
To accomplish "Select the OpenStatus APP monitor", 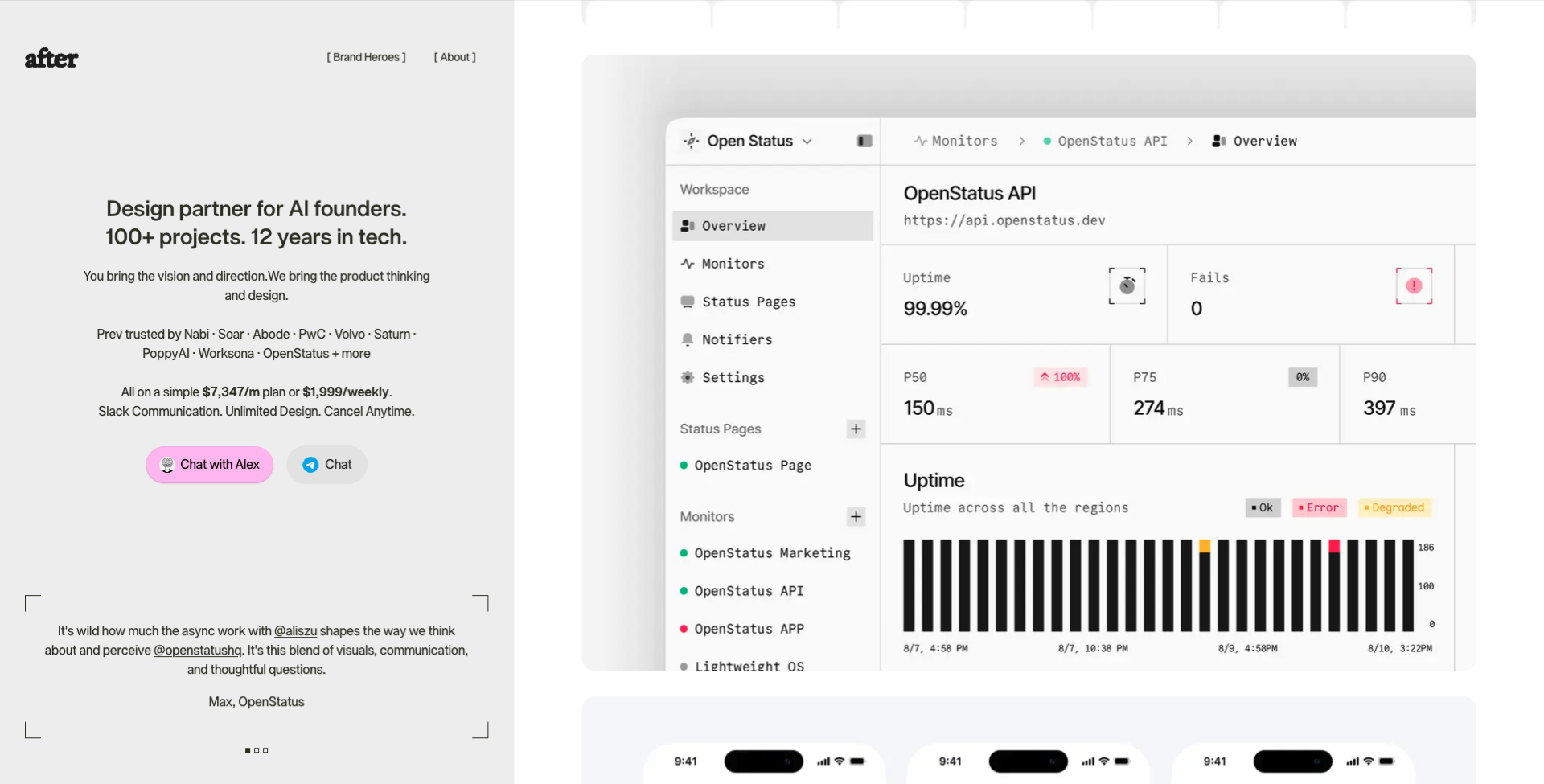I will [741, 629].
